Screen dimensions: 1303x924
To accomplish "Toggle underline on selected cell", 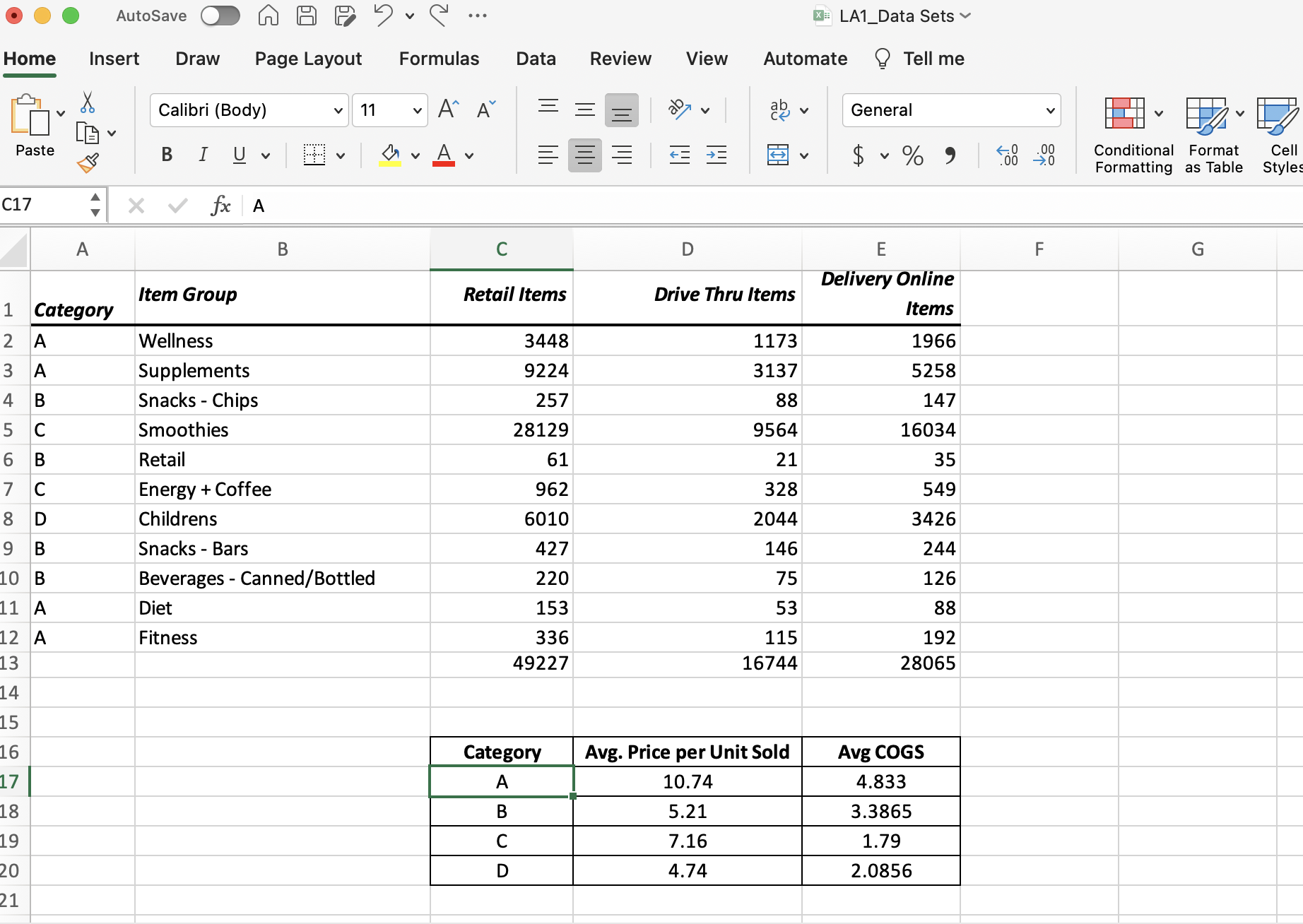I will coord(239,155).
